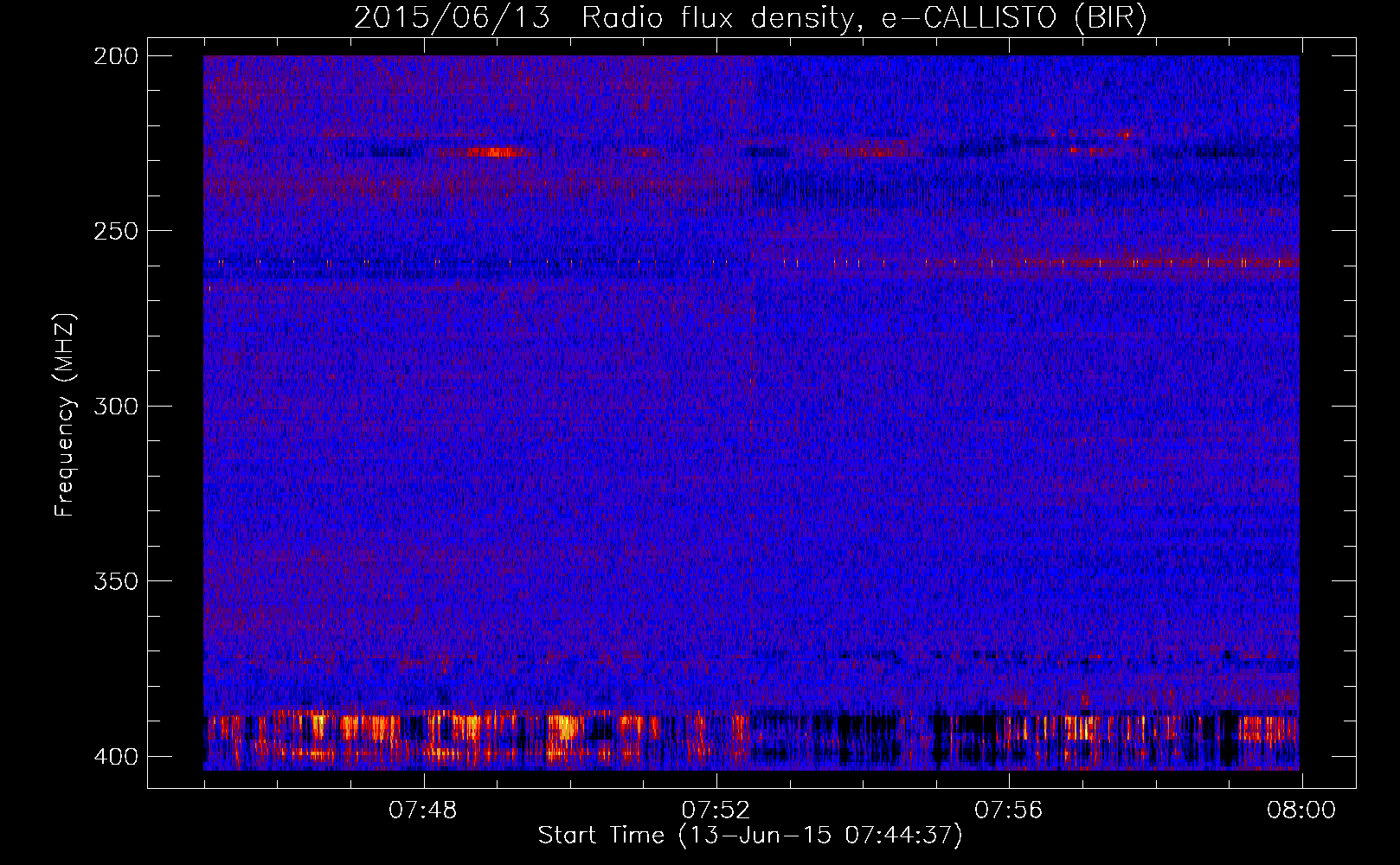Click the 08:00 time tick label

1301,811
